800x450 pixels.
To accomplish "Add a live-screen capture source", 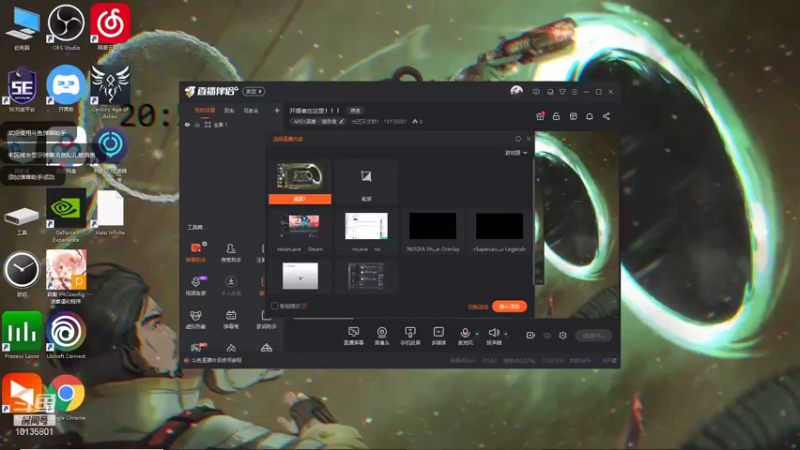I will click(x=353, y=336).
